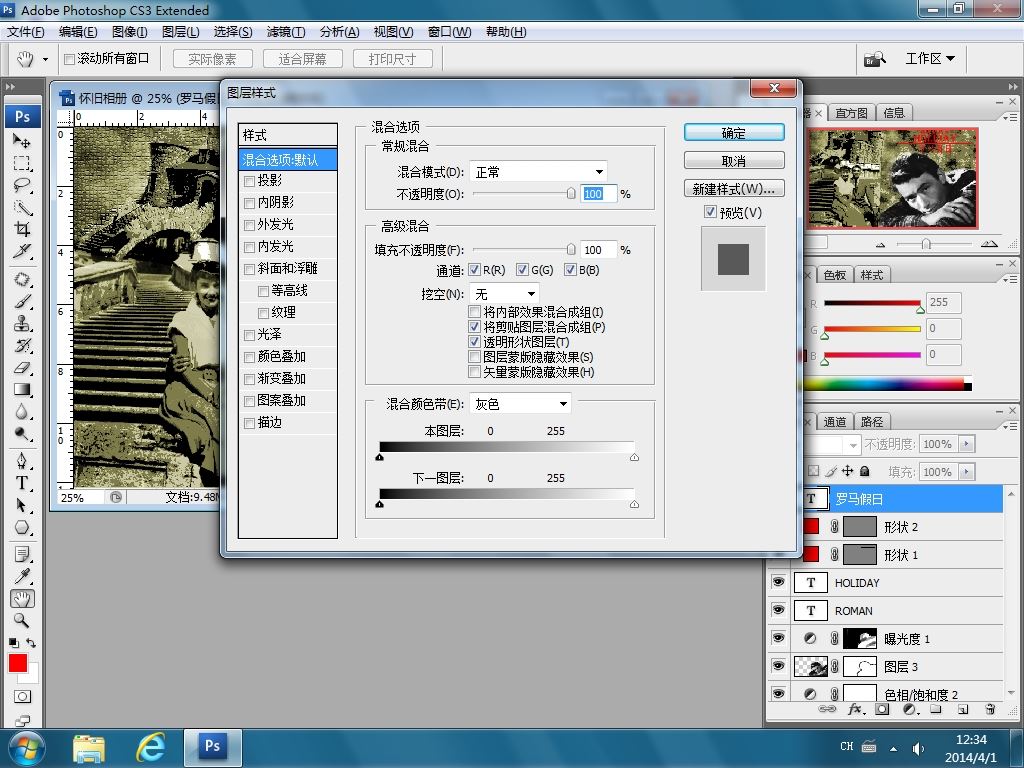Select the Eraser tool

click(22, 368)
